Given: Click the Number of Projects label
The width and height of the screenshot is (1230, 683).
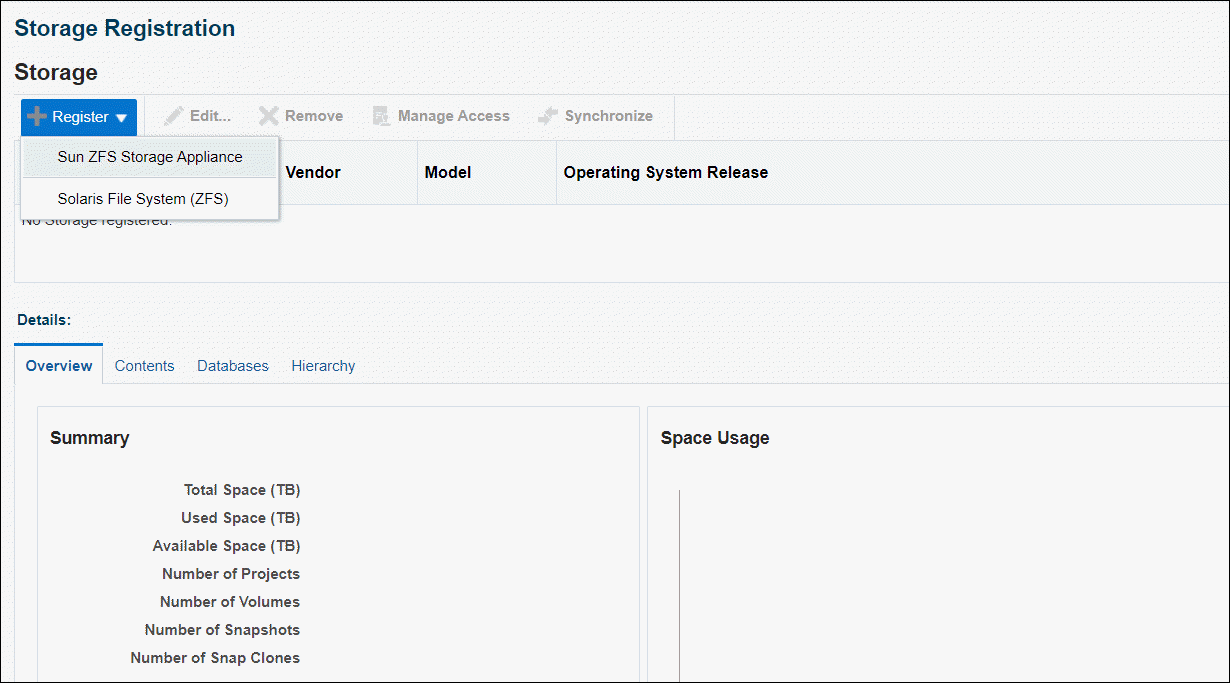Looking at the screenshot, I should (x=231, y=574).
